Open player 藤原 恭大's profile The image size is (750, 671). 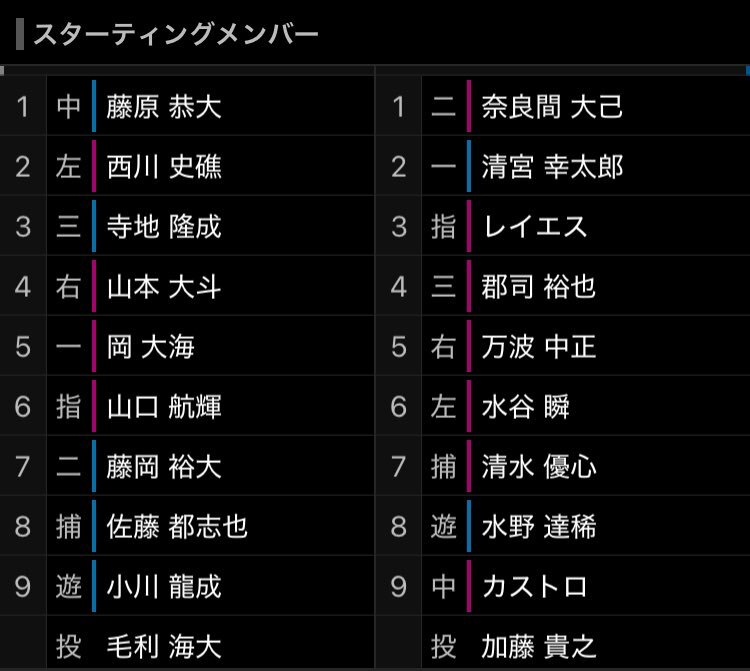pyautogui.click(x=164, y=107)
